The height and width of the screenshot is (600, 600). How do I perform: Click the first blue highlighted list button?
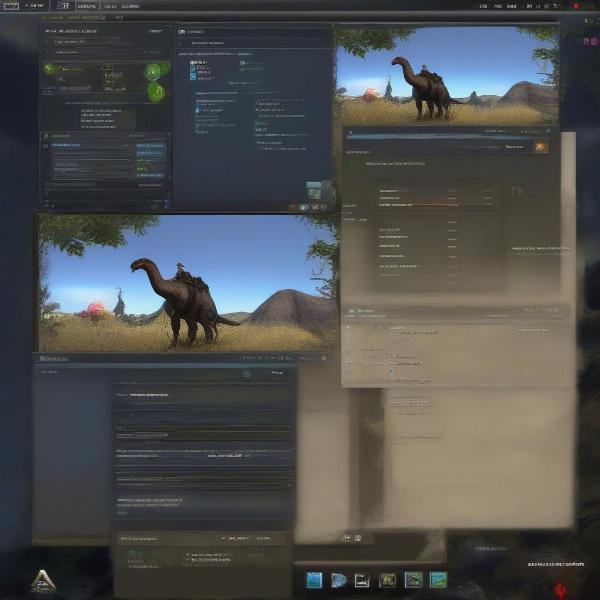click(151, 146)
